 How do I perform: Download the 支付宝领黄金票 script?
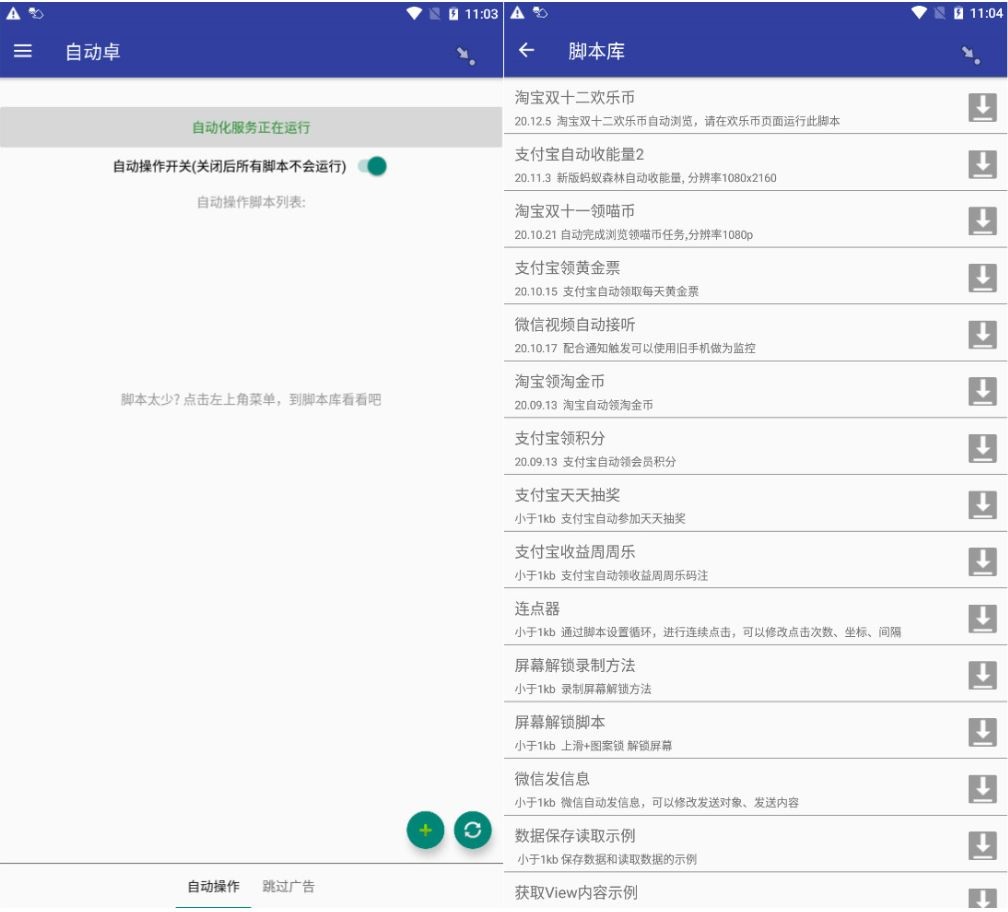tap(981, 275)
